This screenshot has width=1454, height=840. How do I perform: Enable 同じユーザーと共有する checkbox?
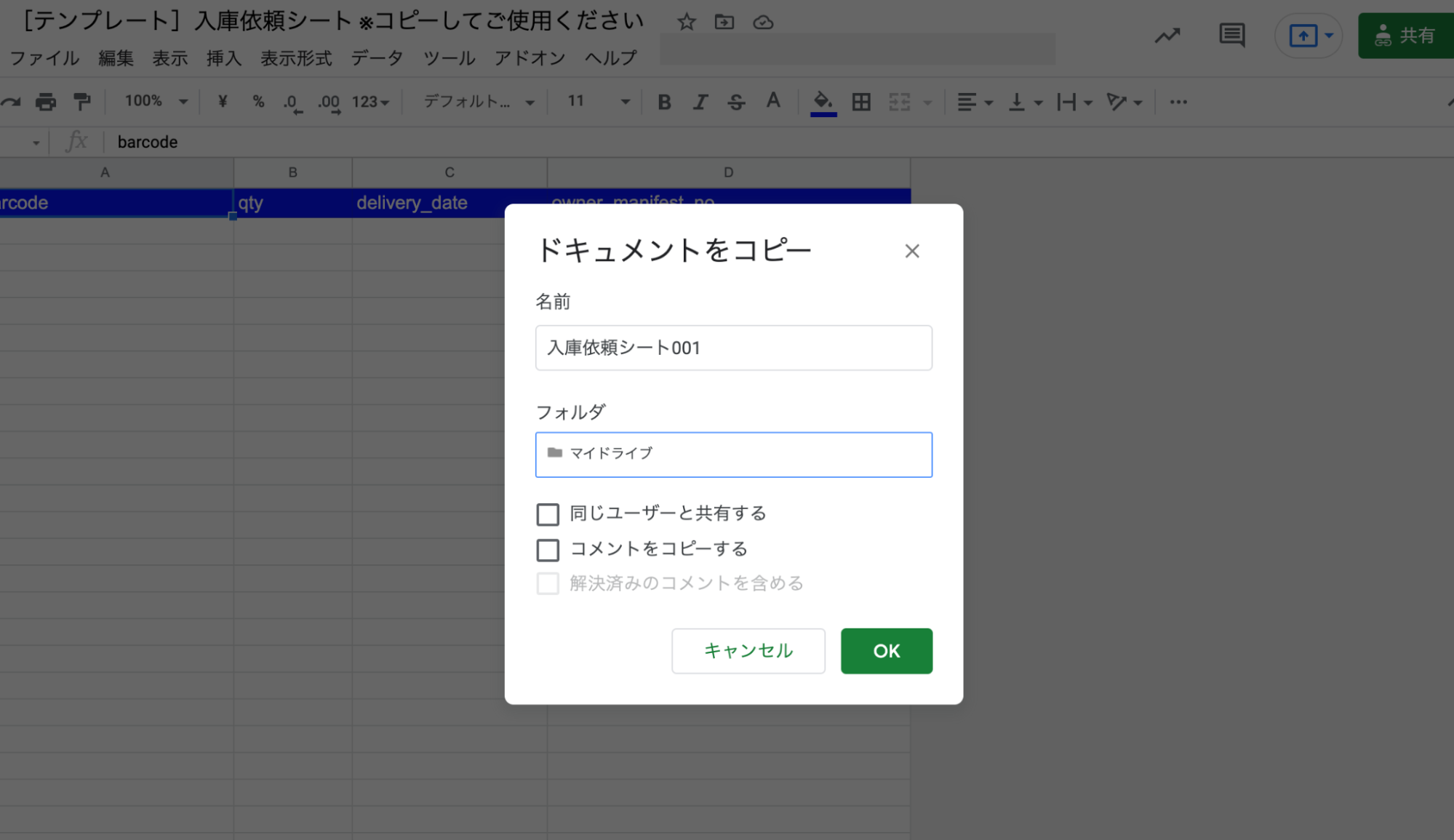[x=548, y=514]
